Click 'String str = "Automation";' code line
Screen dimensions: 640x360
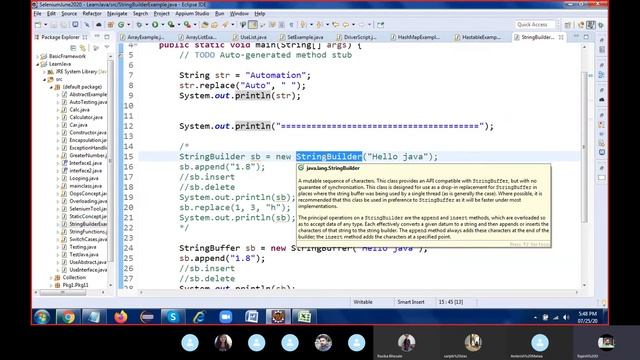[x=245, y=75]
